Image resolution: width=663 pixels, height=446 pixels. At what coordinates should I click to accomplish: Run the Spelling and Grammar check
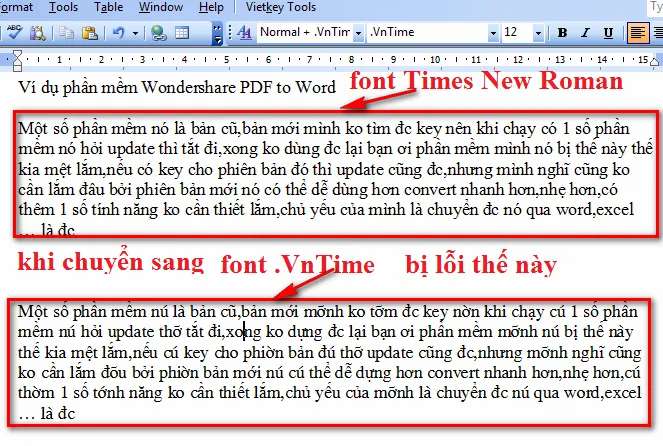(14, 32)
